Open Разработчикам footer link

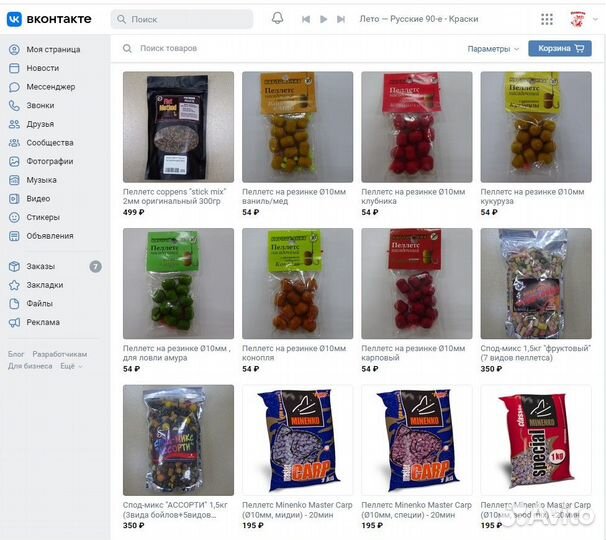coord(60,354)
